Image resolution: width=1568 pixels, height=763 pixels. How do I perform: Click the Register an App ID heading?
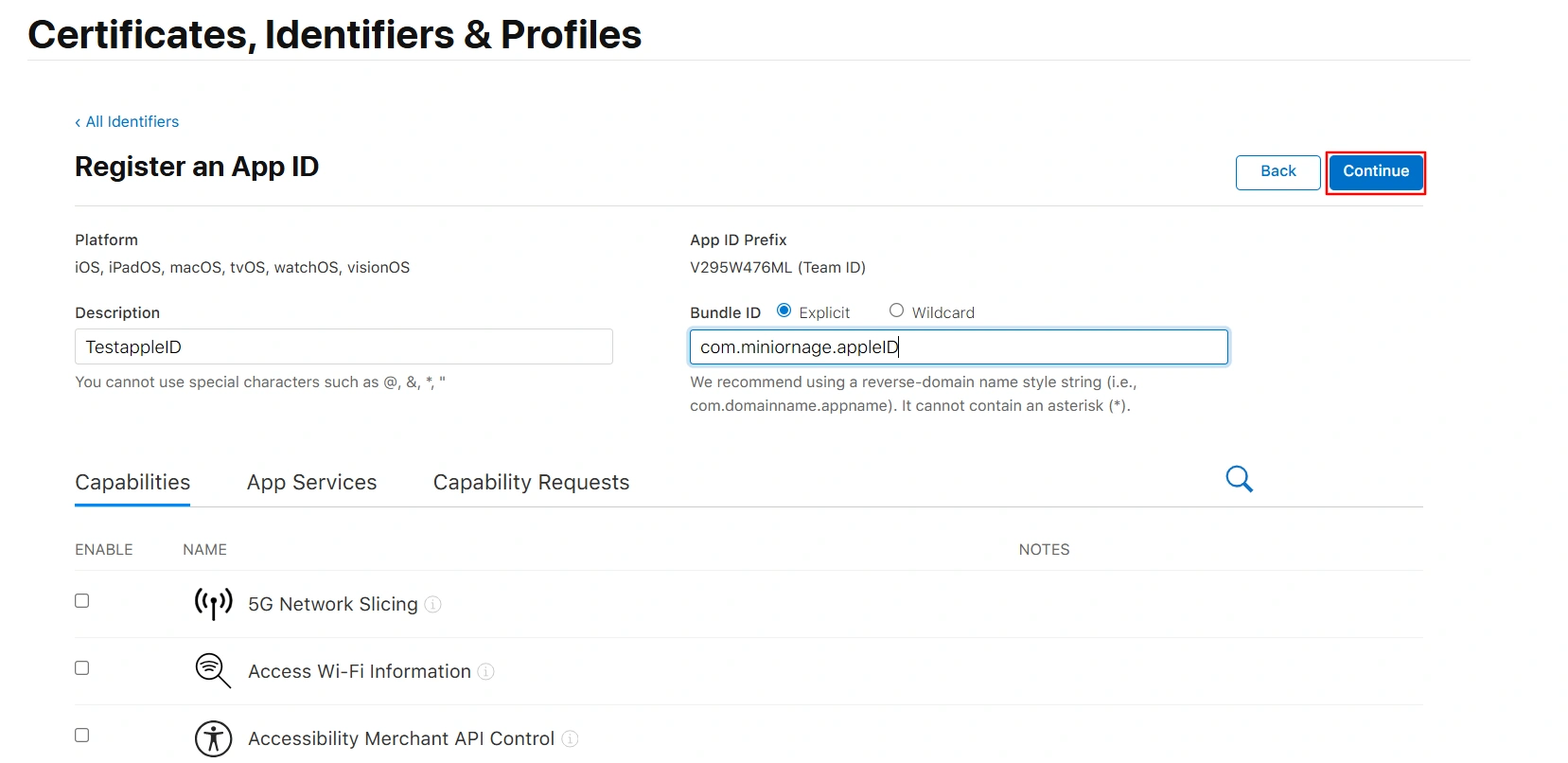pyautogui.click(x=197, y=167)
